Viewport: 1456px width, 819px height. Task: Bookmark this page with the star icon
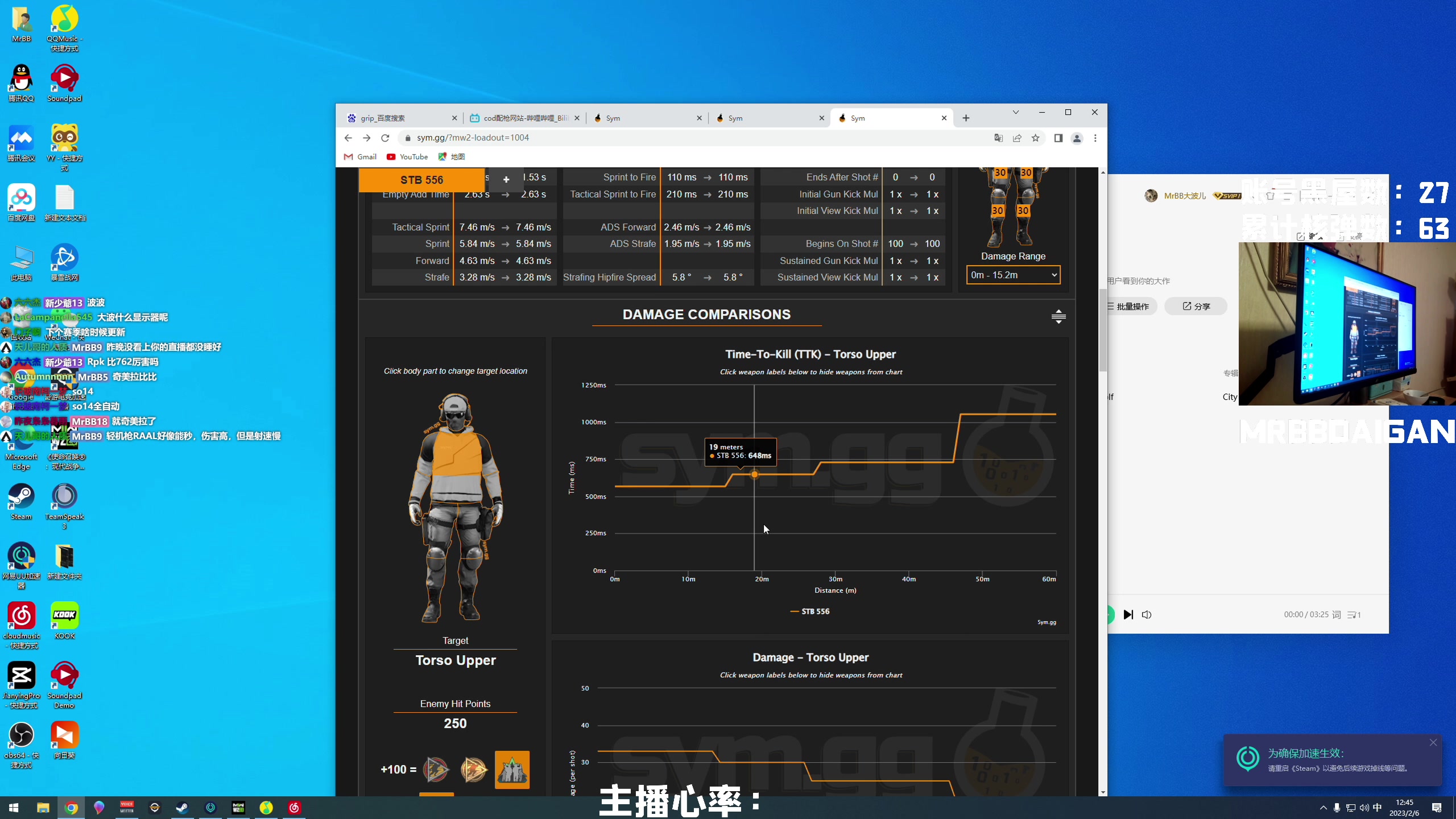(1035, 138)
